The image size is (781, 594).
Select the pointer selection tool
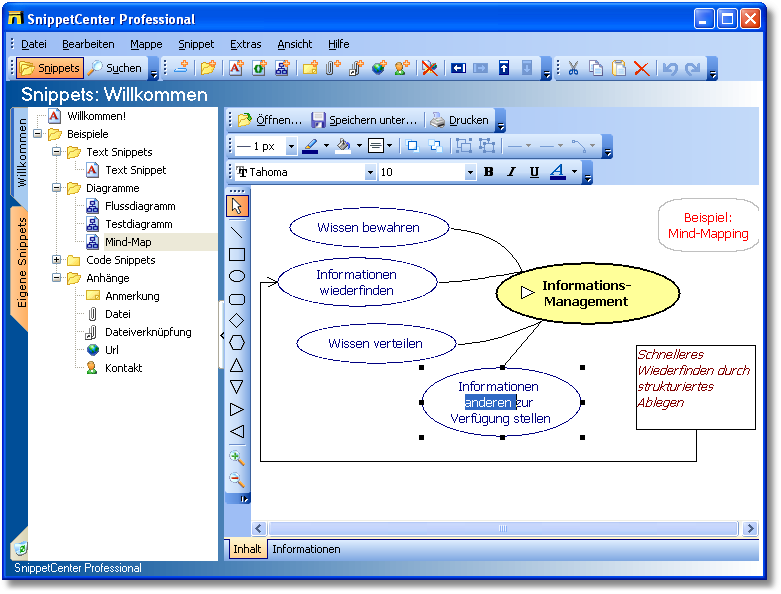point(237,206)
